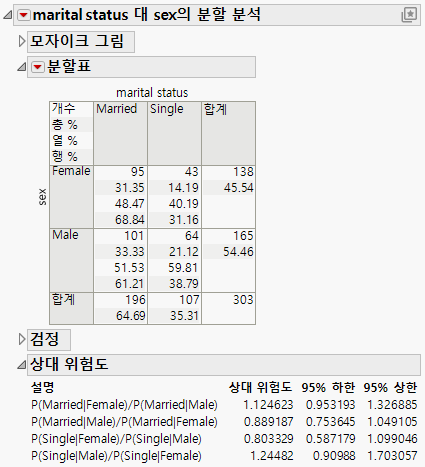Click the 상대 위험도 column header

(x=260, y=387)
